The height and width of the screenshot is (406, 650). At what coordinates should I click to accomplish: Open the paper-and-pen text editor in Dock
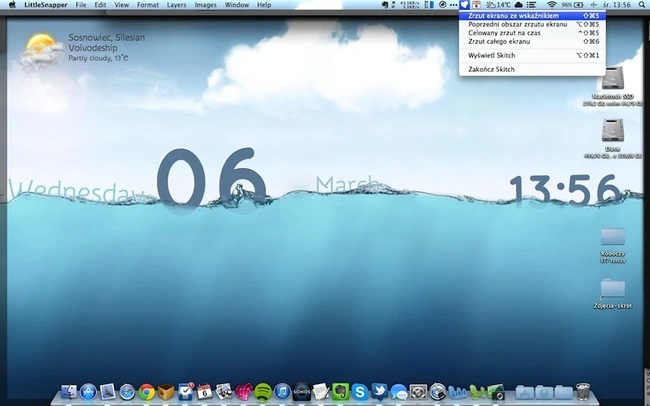(321, 391)
